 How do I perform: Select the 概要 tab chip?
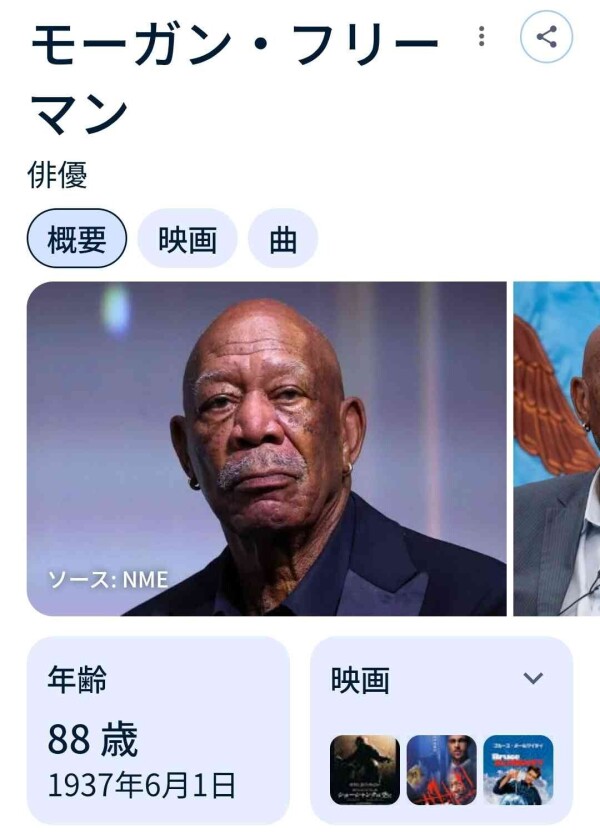tap(77, 239)
